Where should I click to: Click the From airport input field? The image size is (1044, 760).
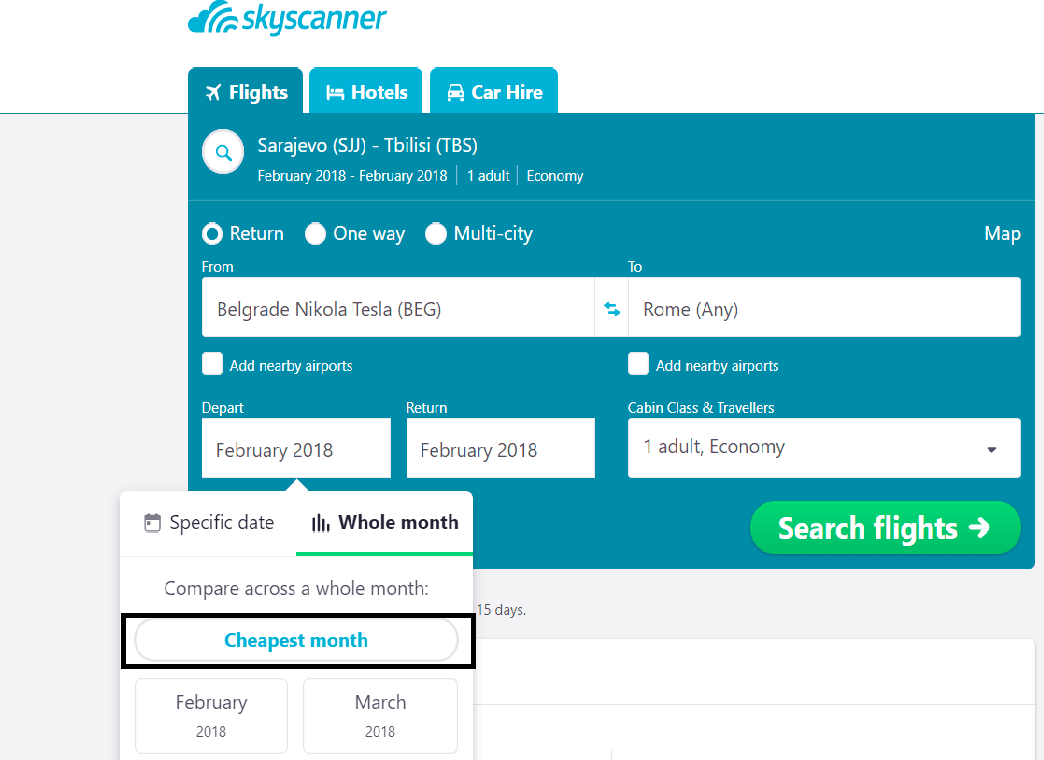(397, 307)
